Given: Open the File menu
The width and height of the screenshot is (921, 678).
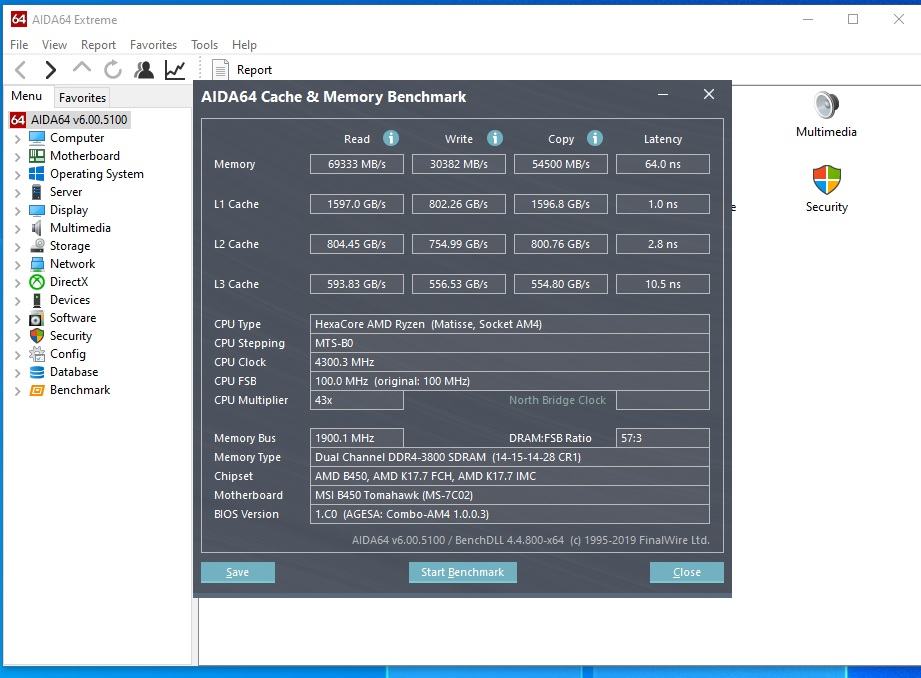Looking at the screenshot, I should (19, 45).
